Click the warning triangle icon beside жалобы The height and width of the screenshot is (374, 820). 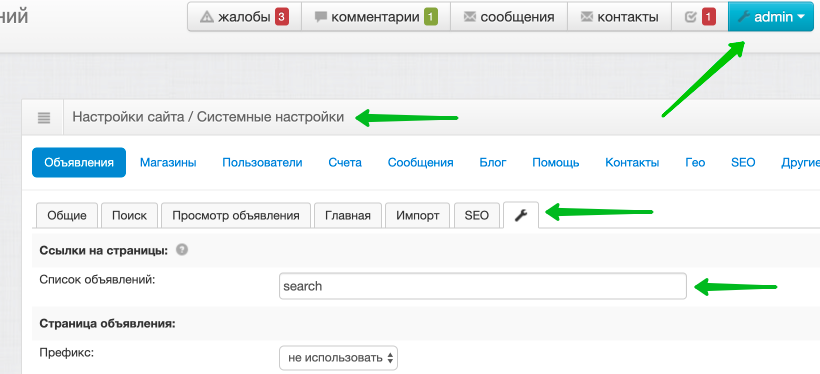(x=207, y=17)
